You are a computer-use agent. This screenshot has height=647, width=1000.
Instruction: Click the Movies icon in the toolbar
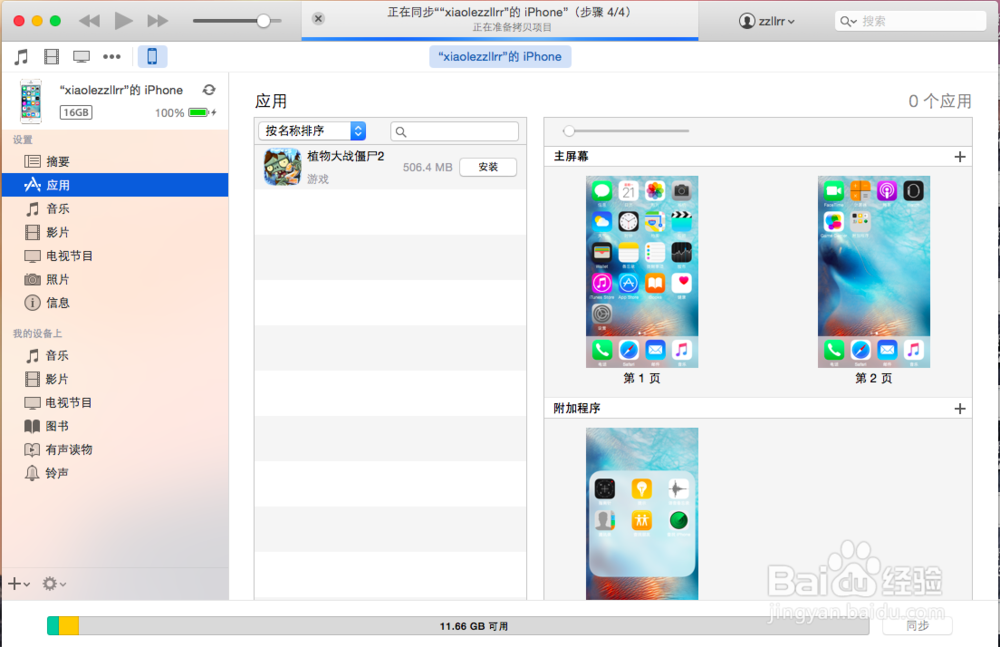point(51,56)
